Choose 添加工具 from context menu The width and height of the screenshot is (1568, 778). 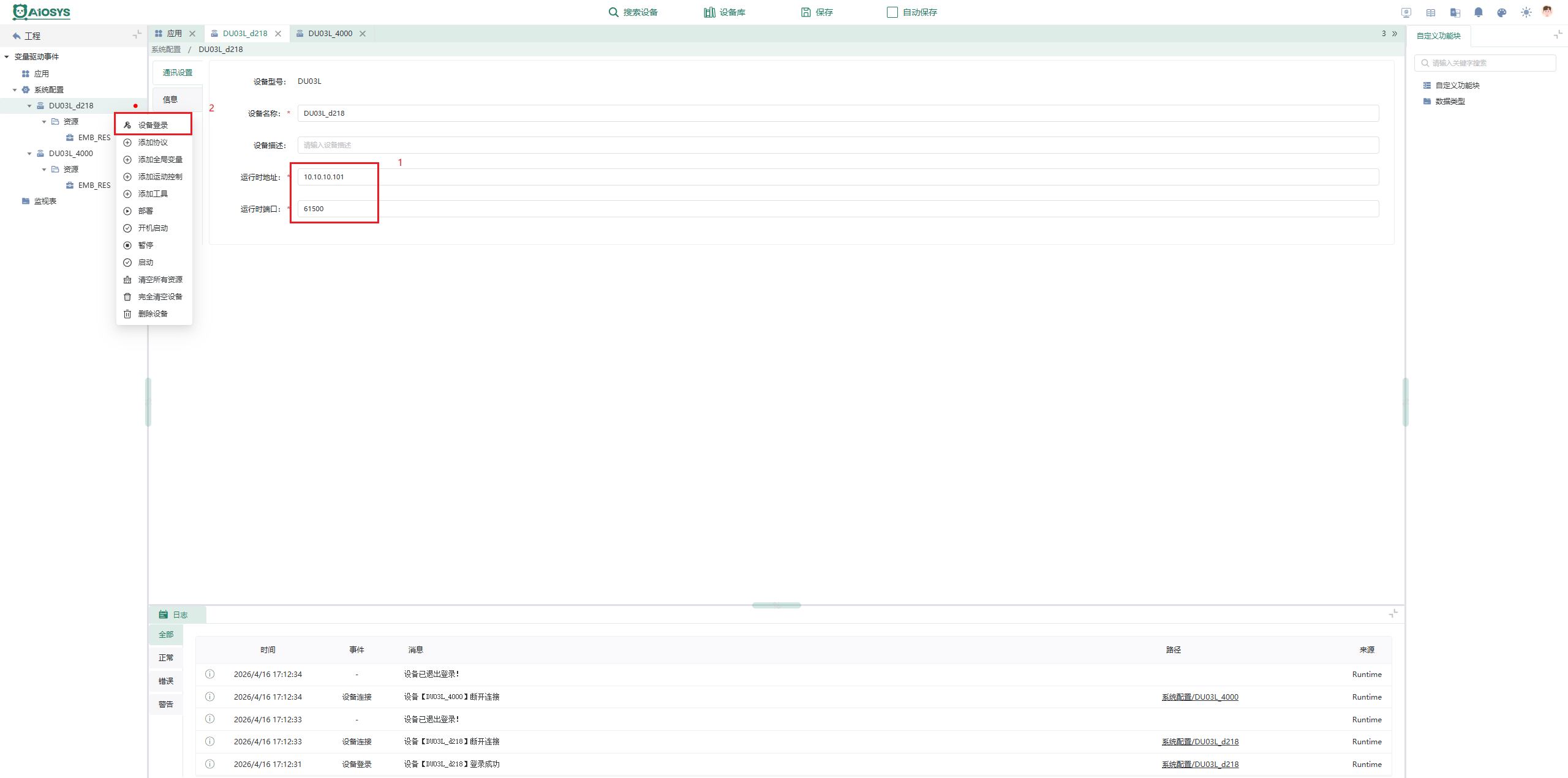point(154,194)
